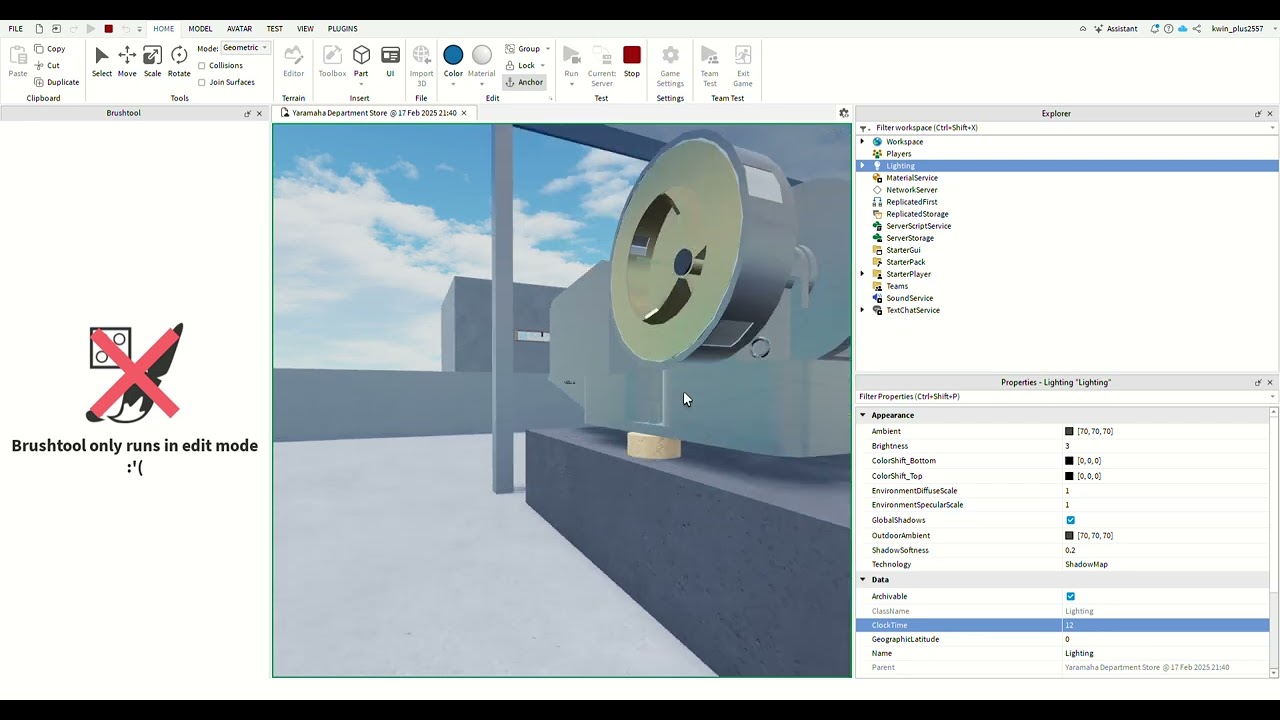Open Game Settings
This screenshot has width=1280, height=720.
[670, 66]
